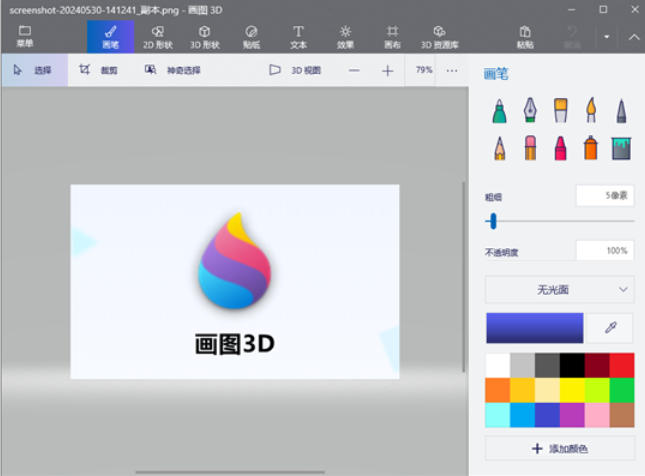Switch to the Stickers (贴纸) tab
Image resolution: width=645 pixels, height=476 pixels.
click(251, 37)
